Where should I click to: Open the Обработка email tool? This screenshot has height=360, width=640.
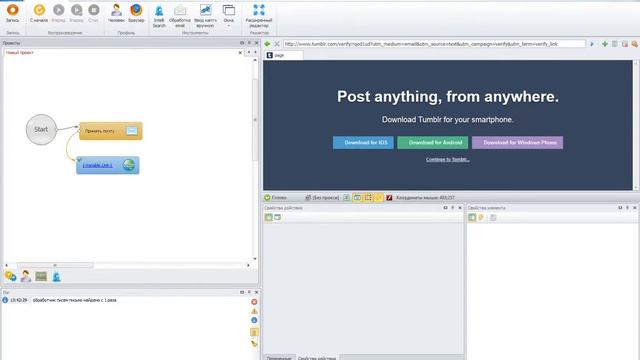(x=180, y=16)
